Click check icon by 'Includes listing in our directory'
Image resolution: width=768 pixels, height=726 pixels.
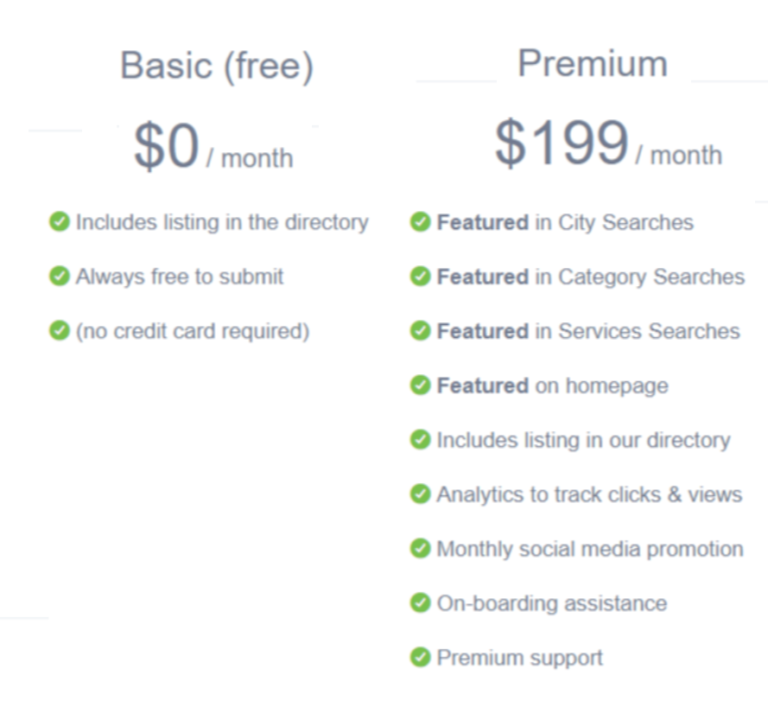coord(420,440)
